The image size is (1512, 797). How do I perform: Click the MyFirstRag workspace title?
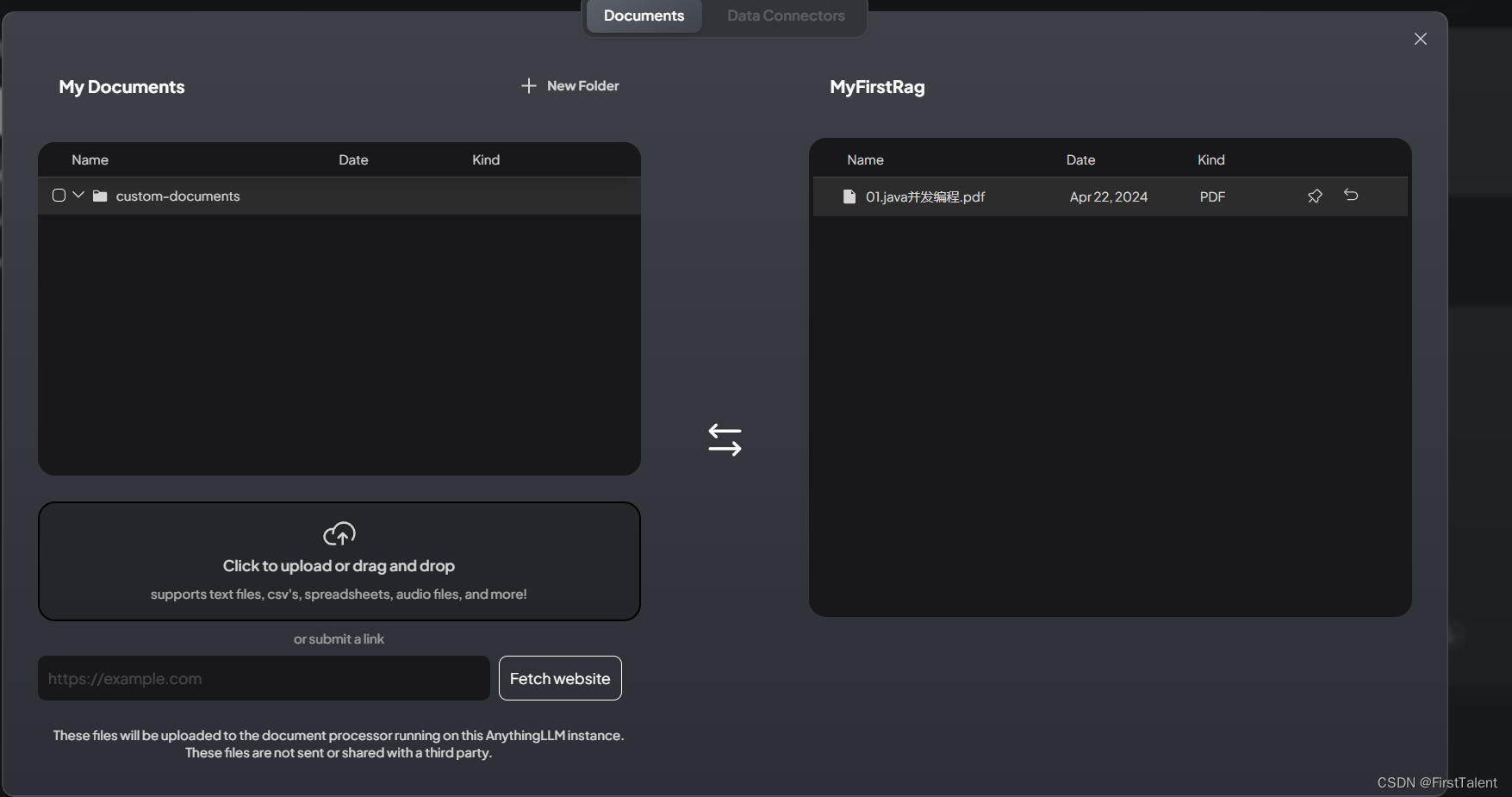877,87
